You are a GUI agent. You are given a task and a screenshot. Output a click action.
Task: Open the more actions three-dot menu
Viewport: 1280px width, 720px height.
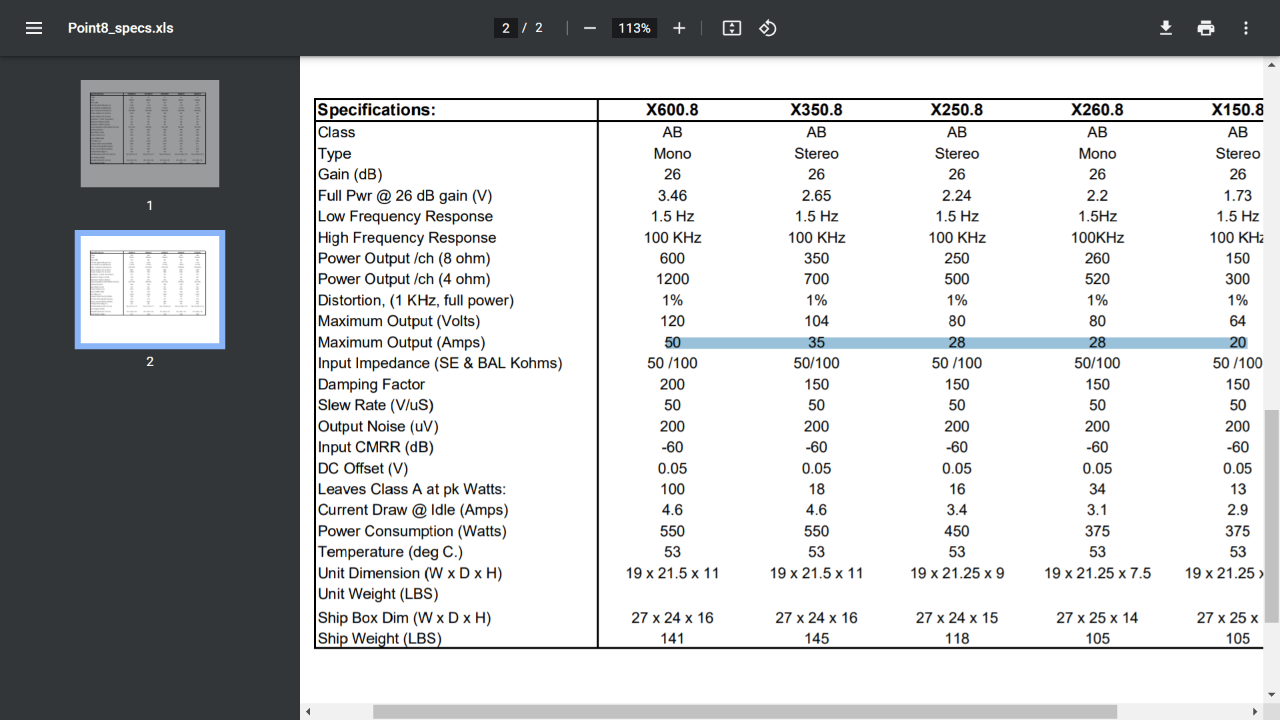click(x=1246, y=28)
